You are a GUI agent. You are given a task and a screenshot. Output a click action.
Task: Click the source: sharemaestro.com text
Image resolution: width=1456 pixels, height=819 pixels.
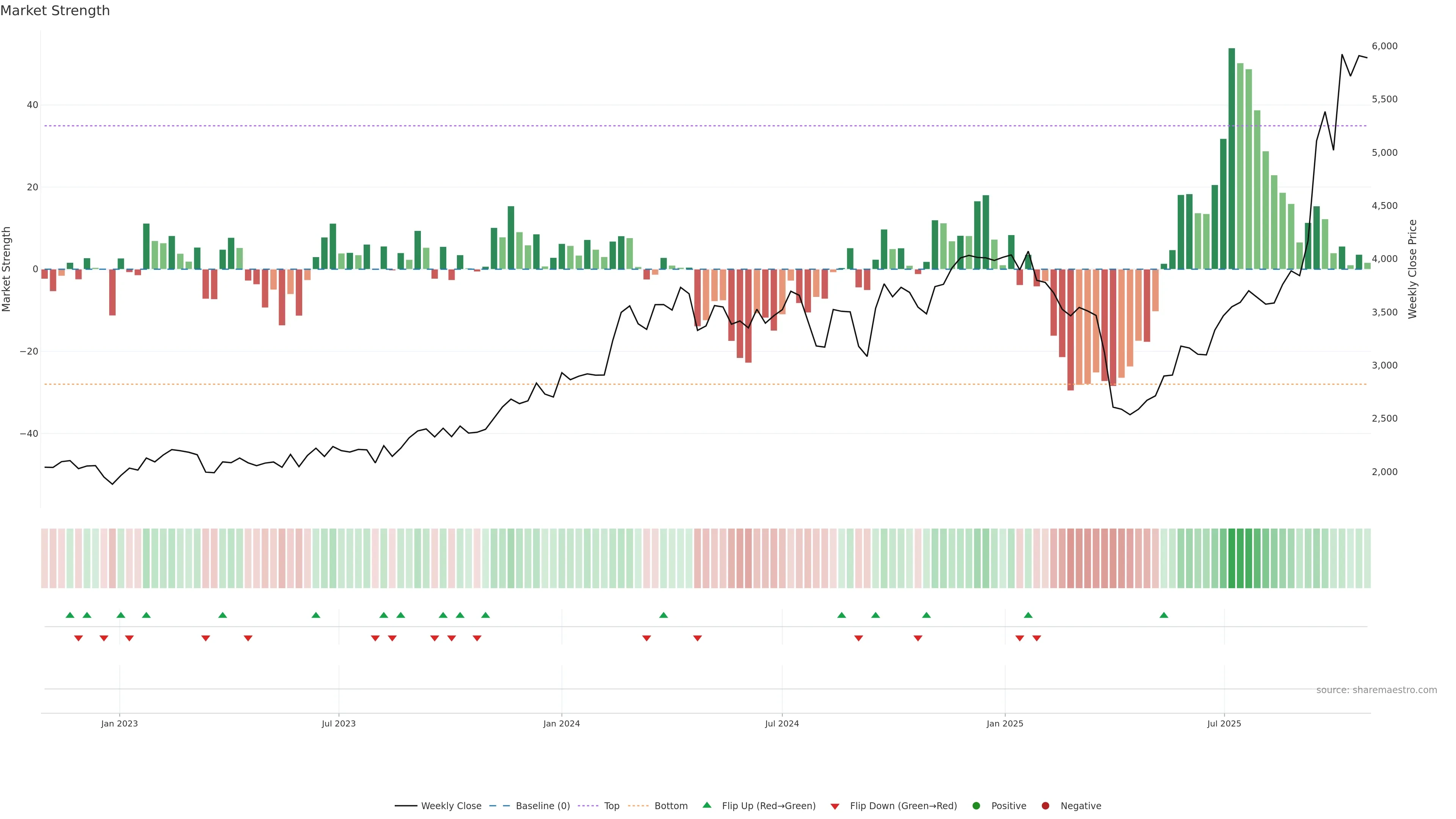(x=1376, y=690)
